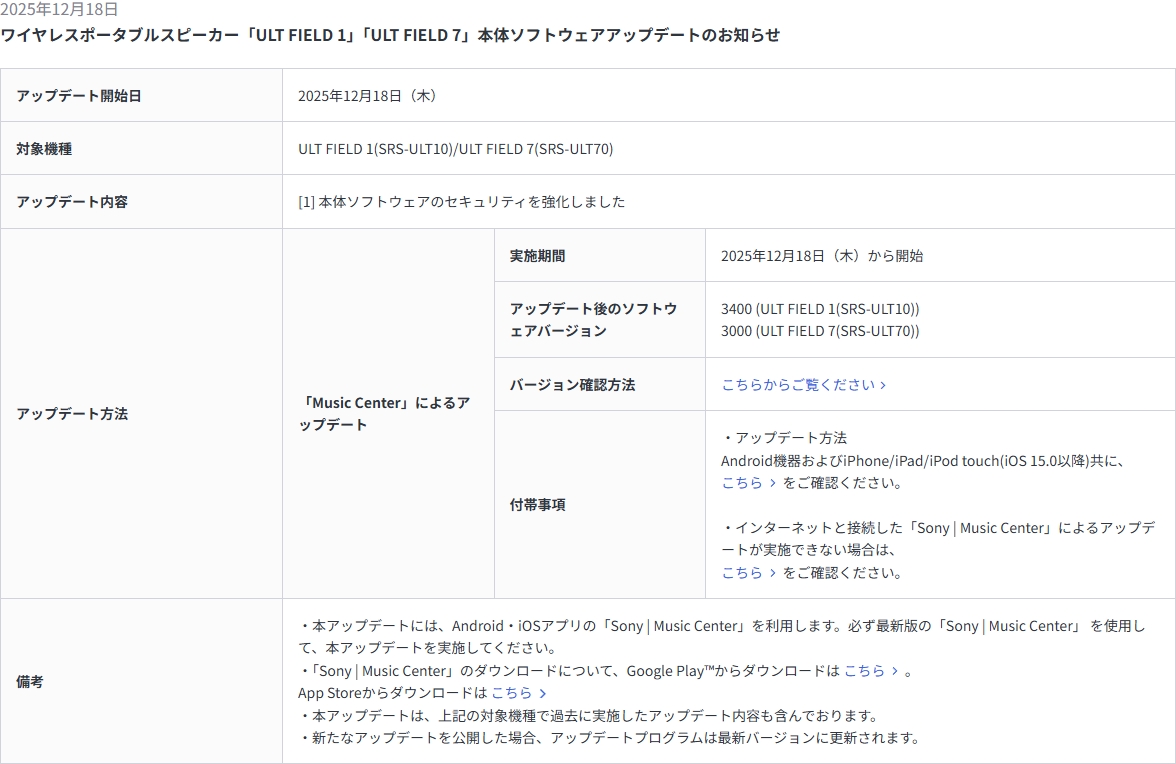Open the version check method link
Screen dimensions: 1176x764
click(803, 385)
